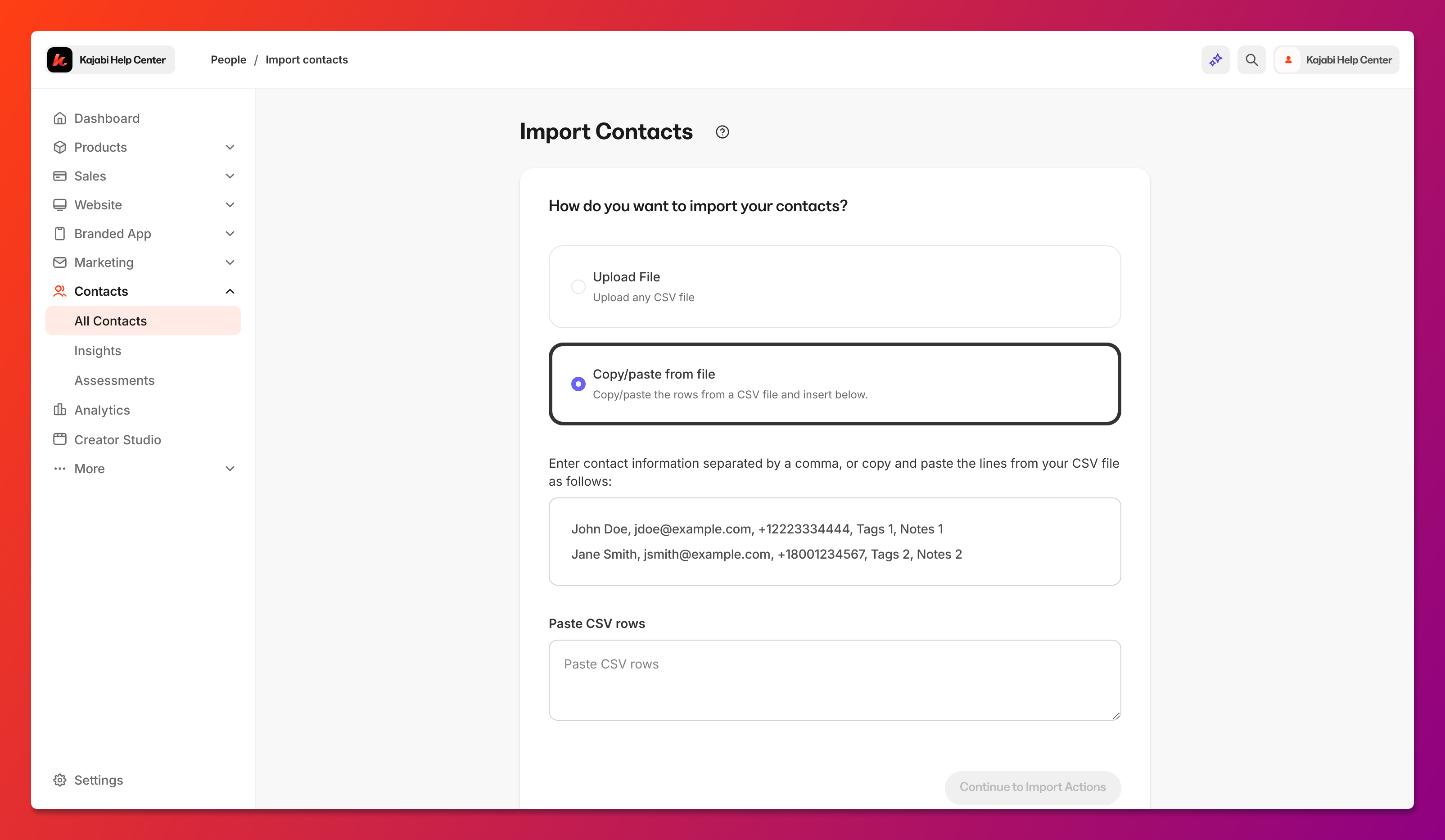The width and height of the screenshot is (1445, 840).
Task: Click the Website monitor icon
Action: [59, 205]
